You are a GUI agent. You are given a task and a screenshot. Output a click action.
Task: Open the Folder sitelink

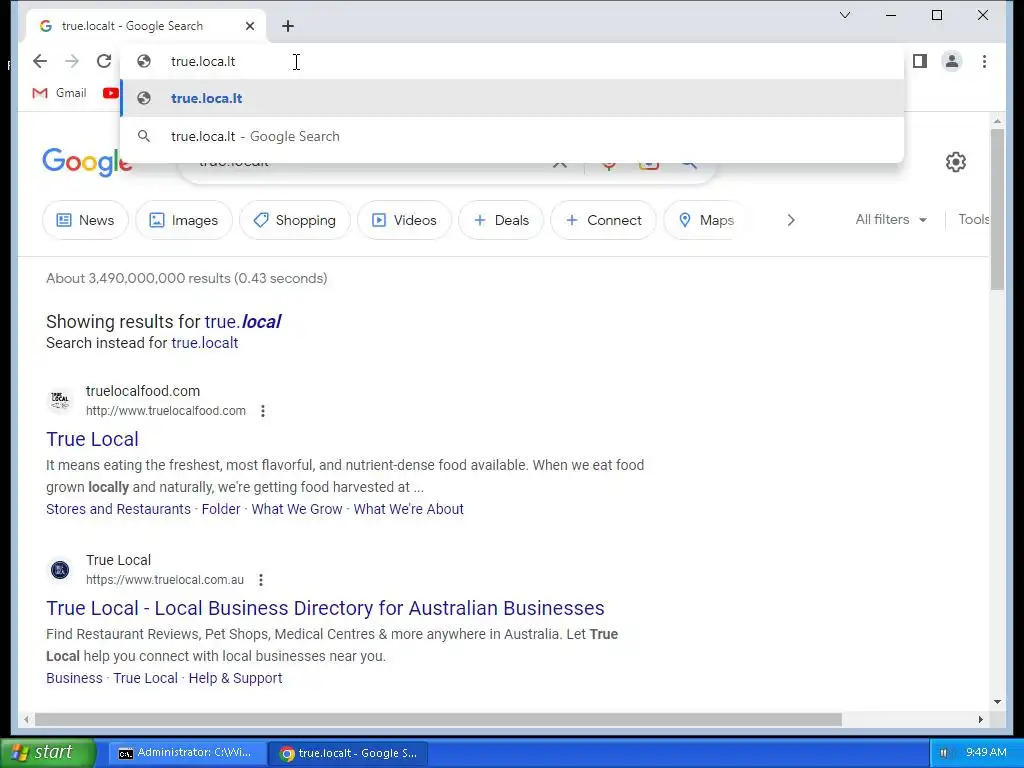point(221,509)
